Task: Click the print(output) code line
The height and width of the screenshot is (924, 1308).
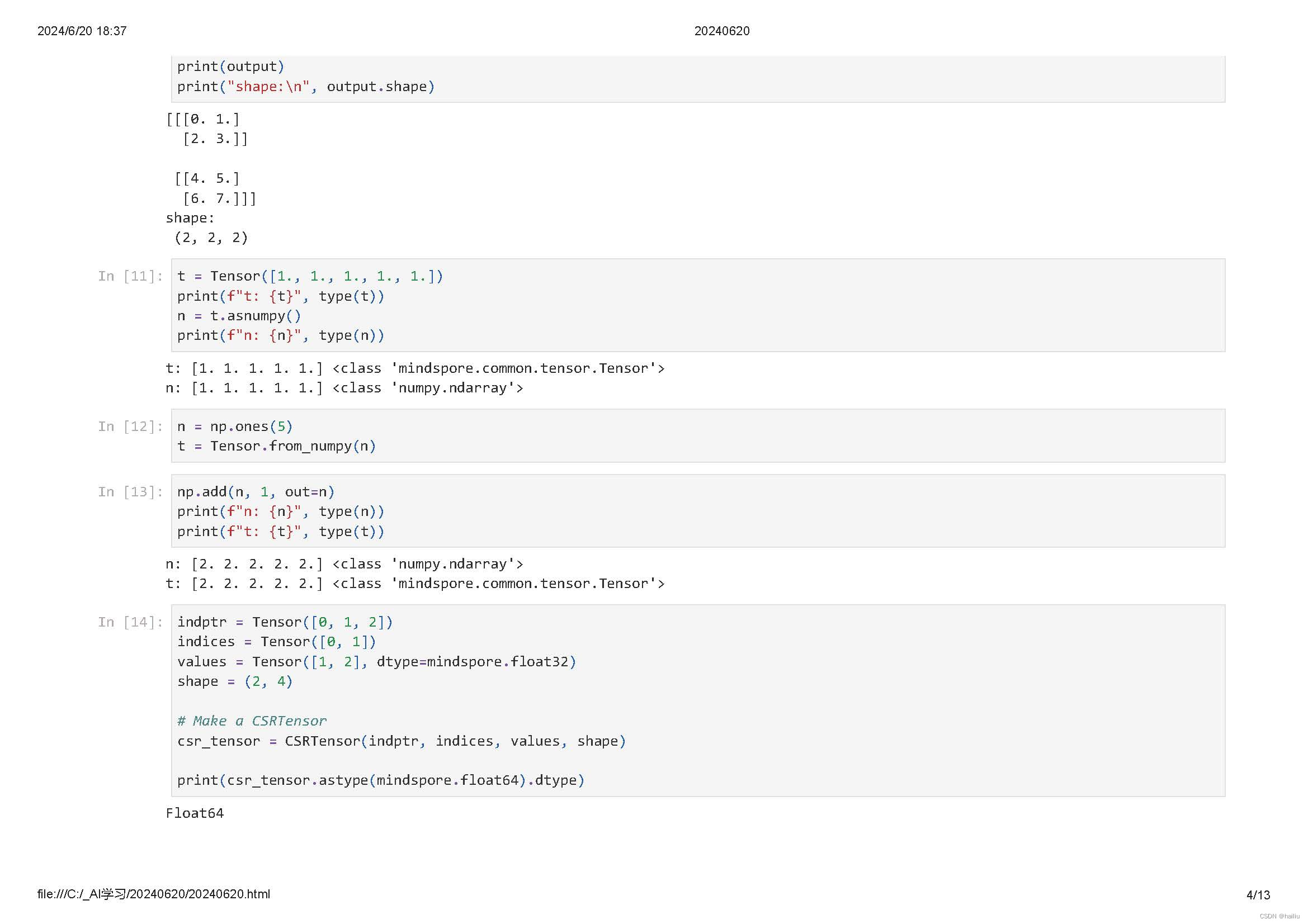Action: pyautogui.click(x=230, y=67)
